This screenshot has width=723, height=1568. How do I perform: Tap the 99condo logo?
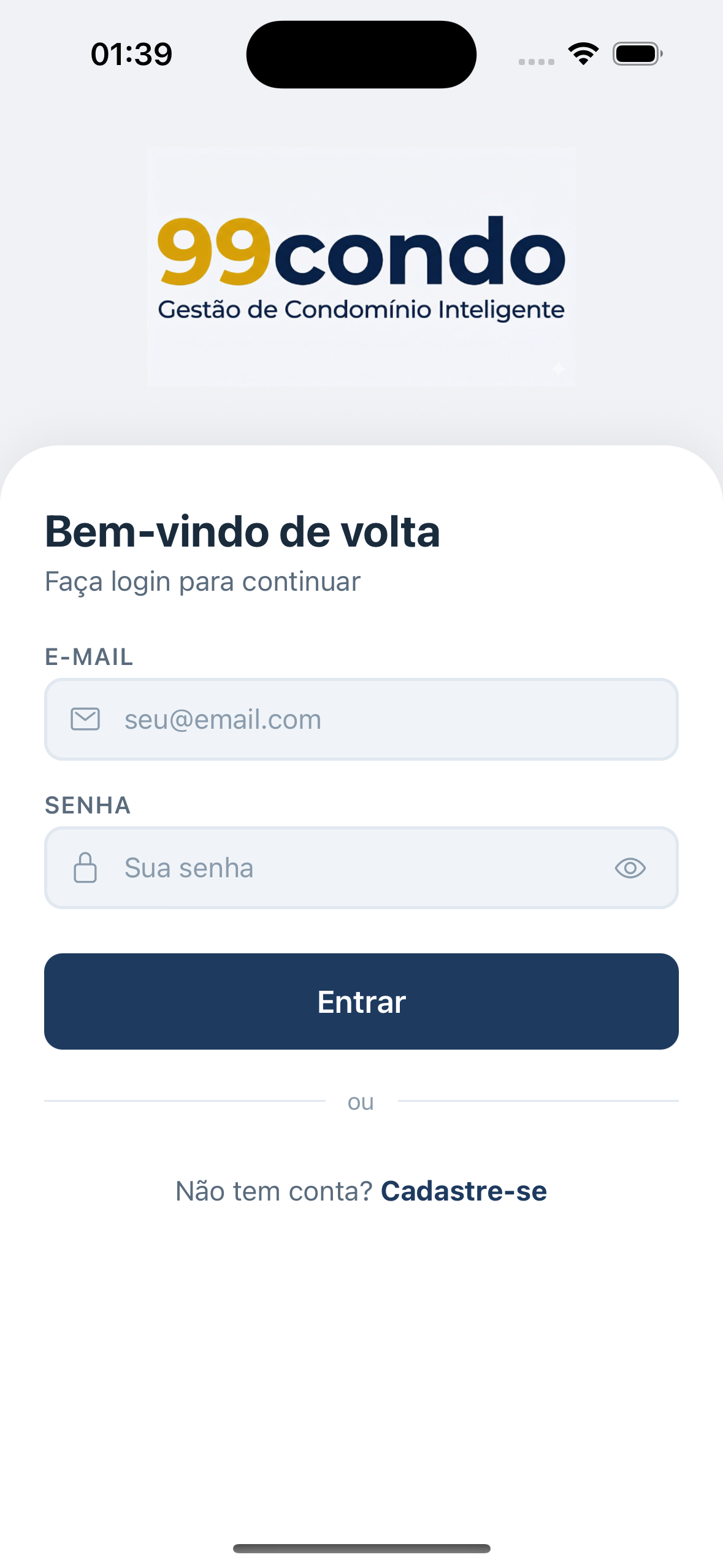pyautogui.click(x=361, y=253)
